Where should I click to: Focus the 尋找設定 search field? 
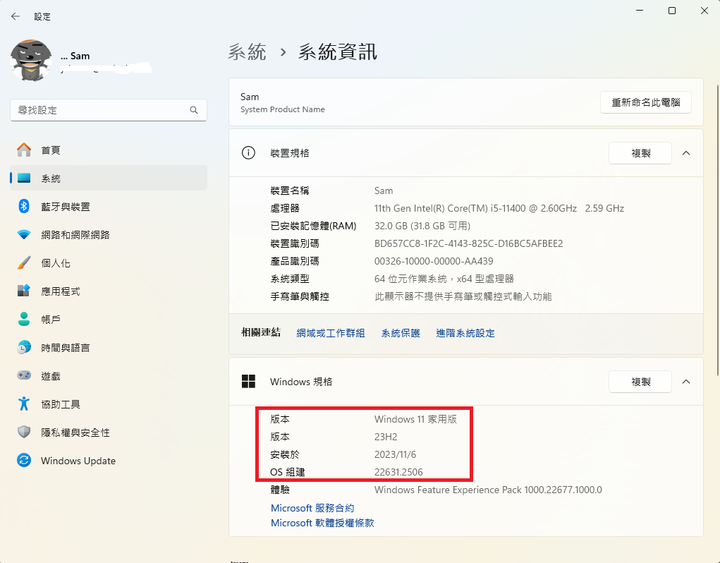click(x=108, y=110)
